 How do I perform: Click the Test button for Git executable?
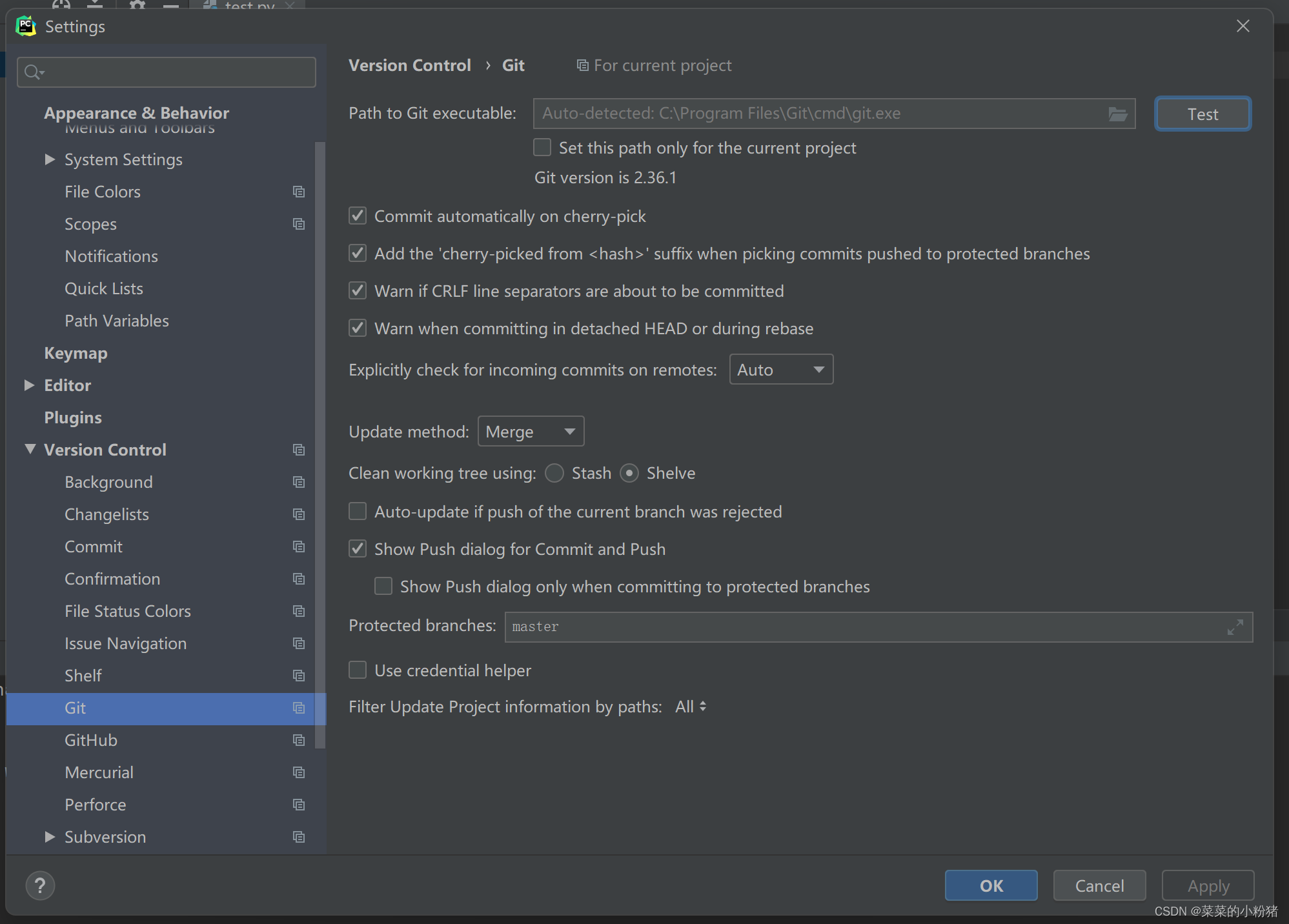[x=1202, y=114]
